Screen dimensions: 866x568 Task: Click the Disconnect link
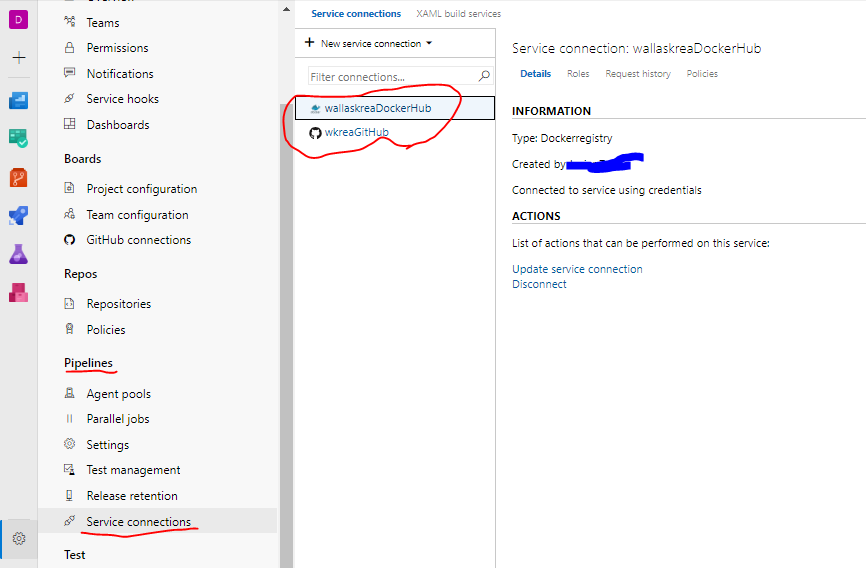point(539,284)
